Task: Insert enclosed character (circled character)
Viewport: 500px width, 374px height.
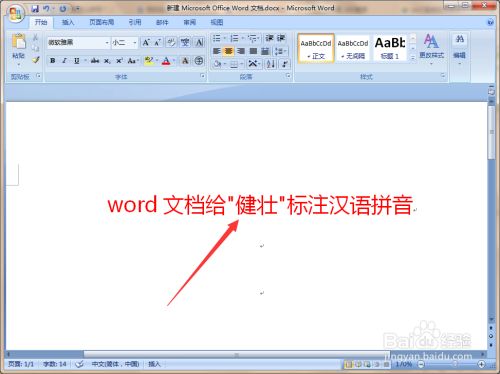Action: point(199,61)
